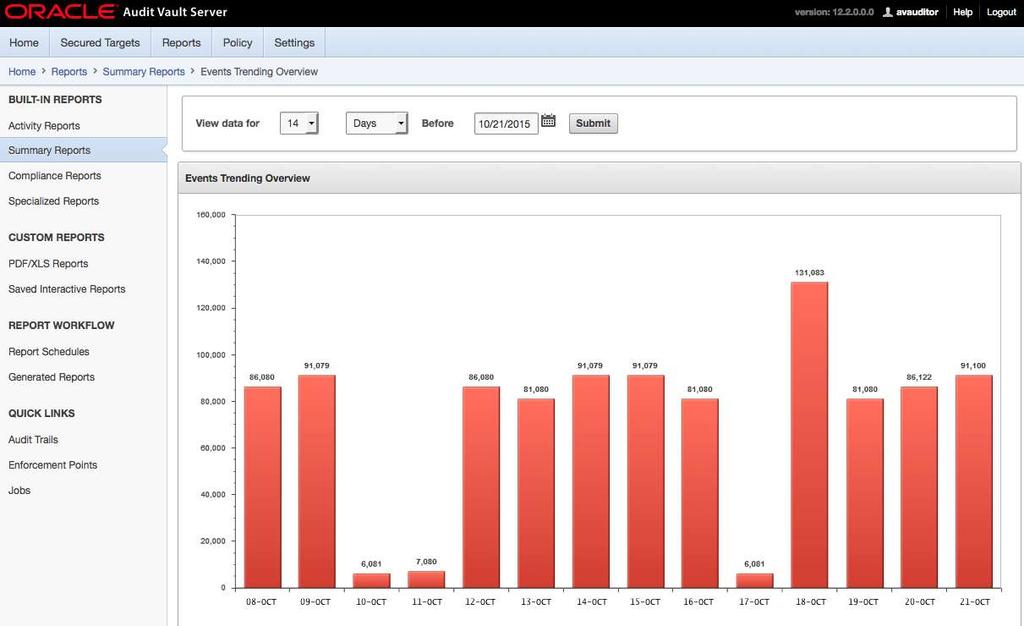Open the Policy tab
Screen dimensions: 1024x626
coord(238,42)
